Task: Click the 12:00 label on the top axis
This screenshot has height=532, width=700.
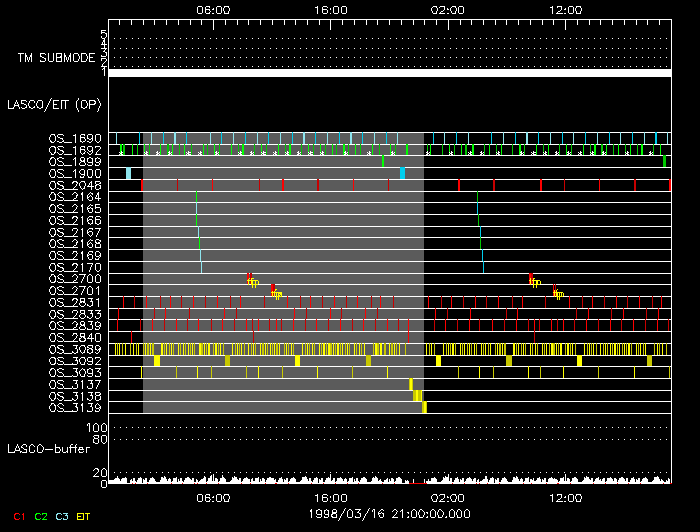Action: pos(566,10)
